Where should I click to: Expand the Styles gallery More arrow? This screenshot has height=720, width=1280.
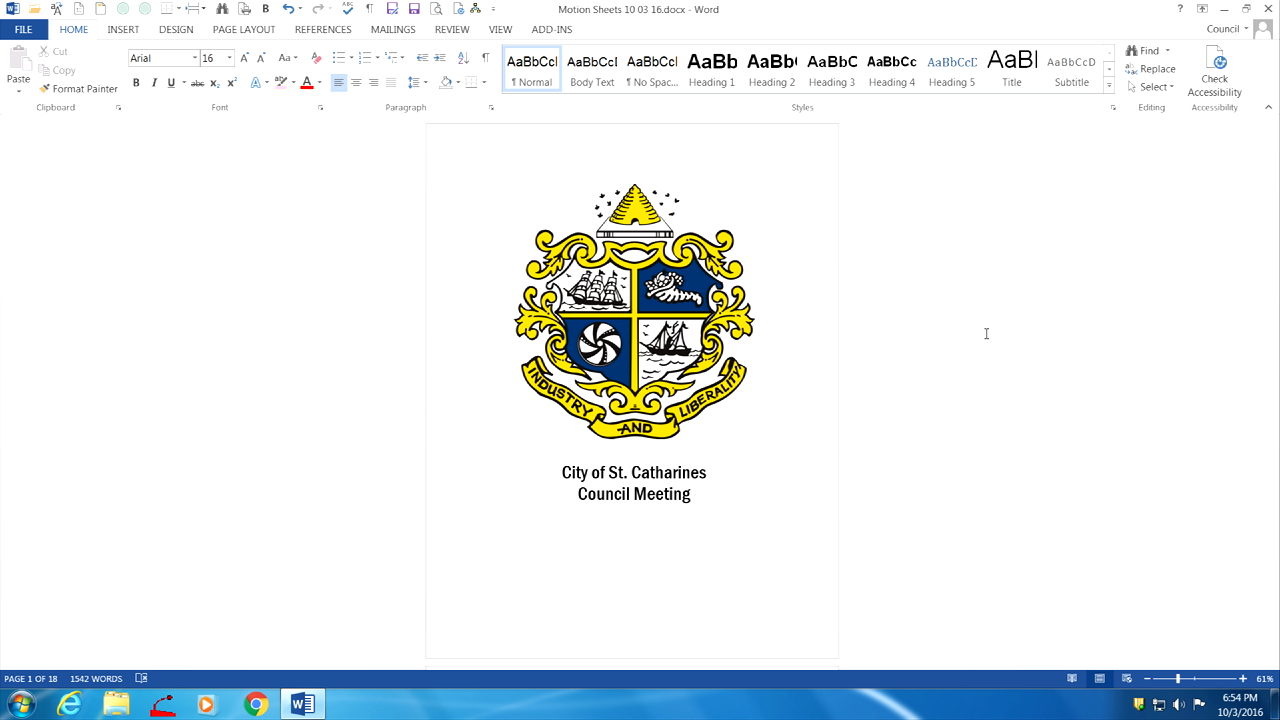click(x=1109, y=86)
